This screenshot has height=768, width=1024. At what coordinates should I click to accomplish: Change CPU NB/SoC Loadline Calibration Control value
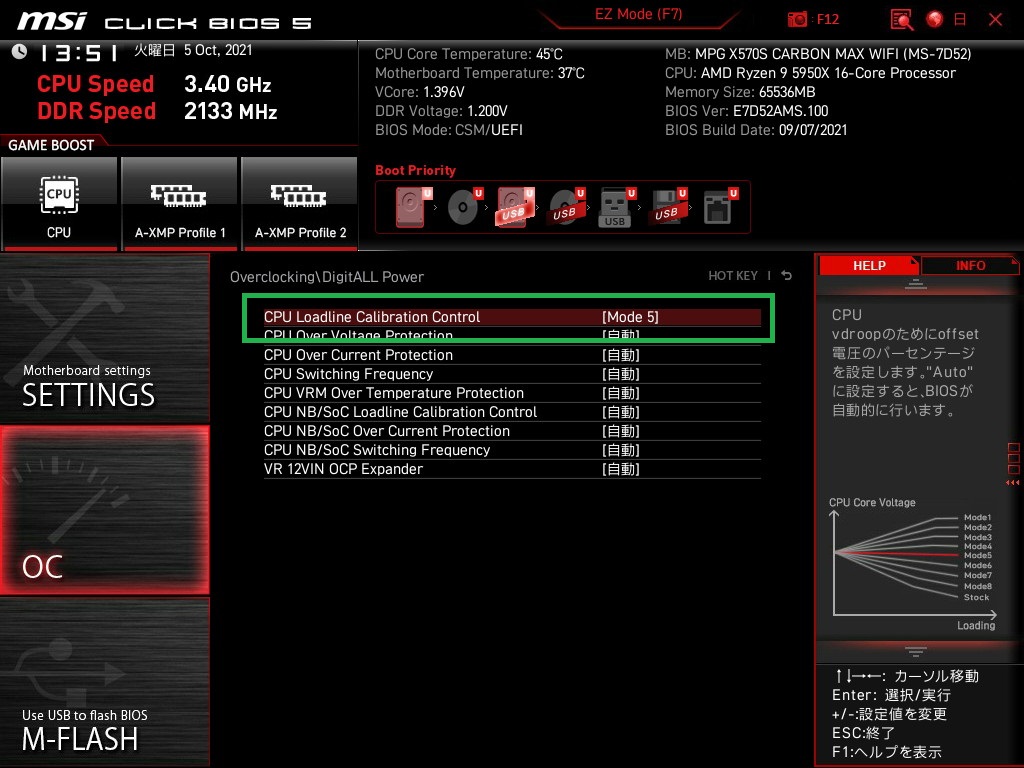tap(620, 411)
